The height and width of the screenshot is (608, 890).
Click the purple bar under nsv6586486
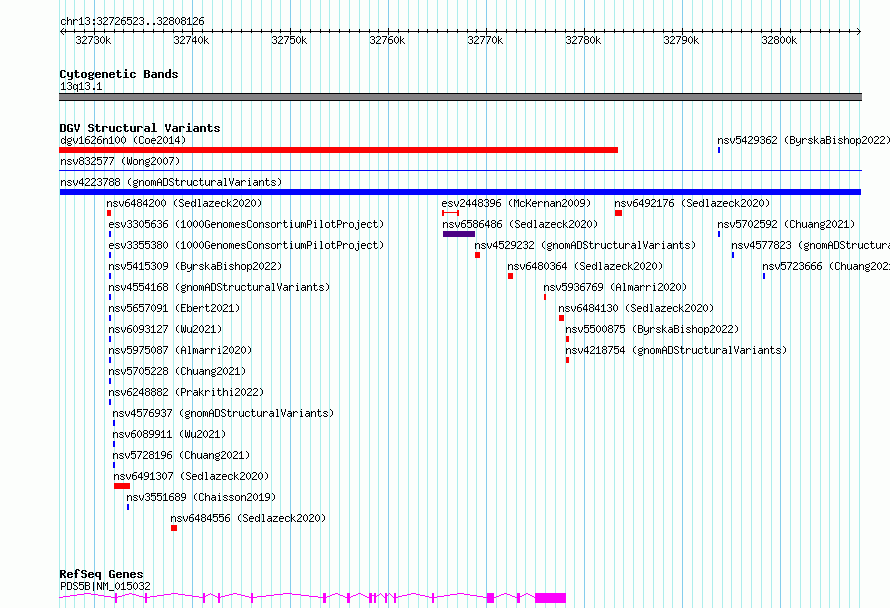click(459, 234)
